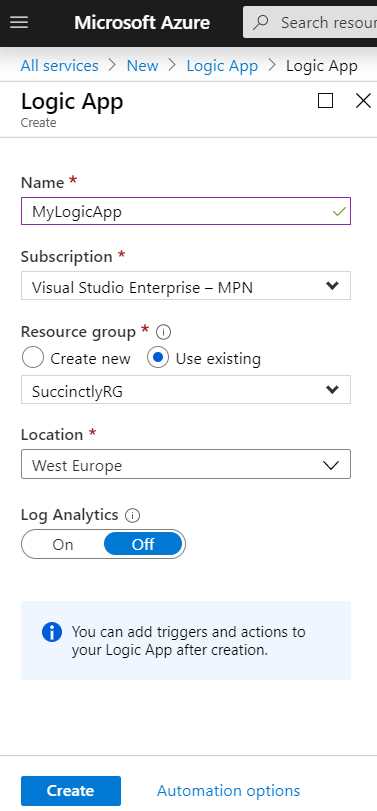The image size is (377, 811).
Task: Maximize the Logic App blade
Action: (x=325, y=101)
